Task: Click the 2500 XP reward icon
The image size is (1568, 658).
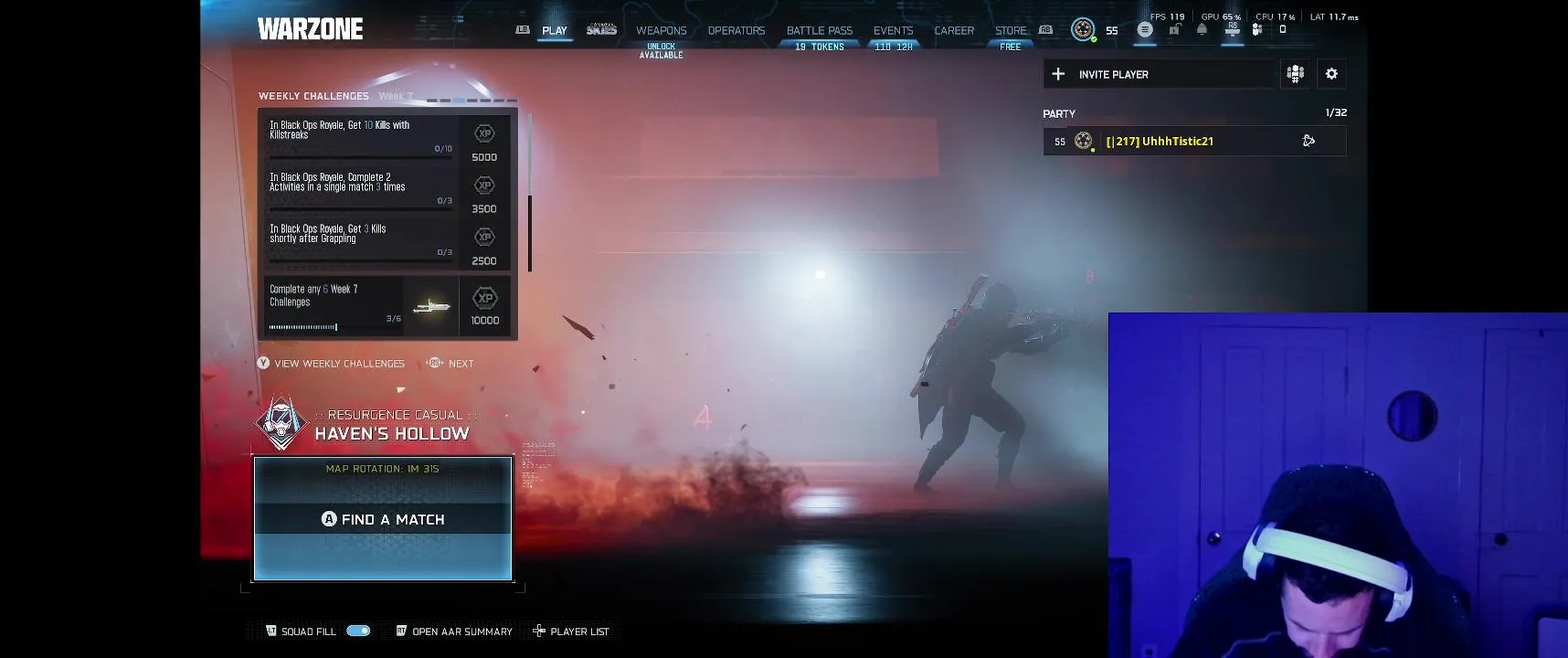Action: pyautogui.click(x=484, y=237)
